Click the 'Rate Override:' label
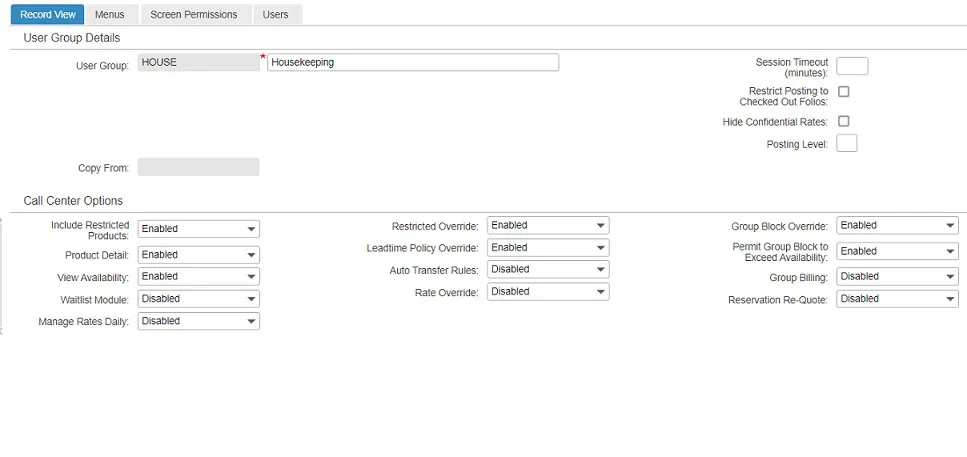Viewport: 967px width, 457px height. point(446,292)
